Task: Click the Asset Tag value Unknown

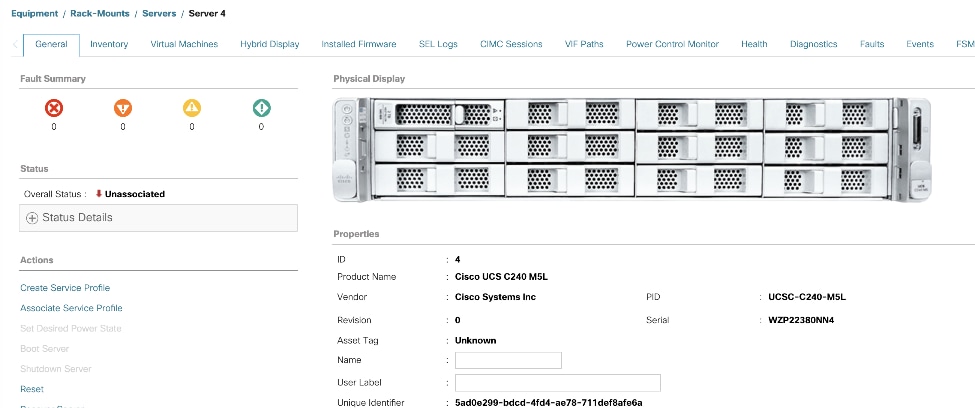Action: coord(476,340)
